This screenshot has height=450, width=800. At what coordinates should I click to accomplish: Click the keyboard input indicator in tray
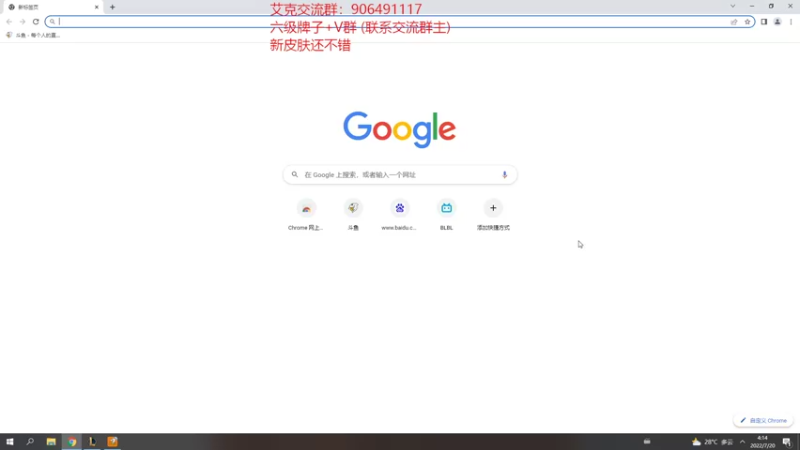pos(647,442)
